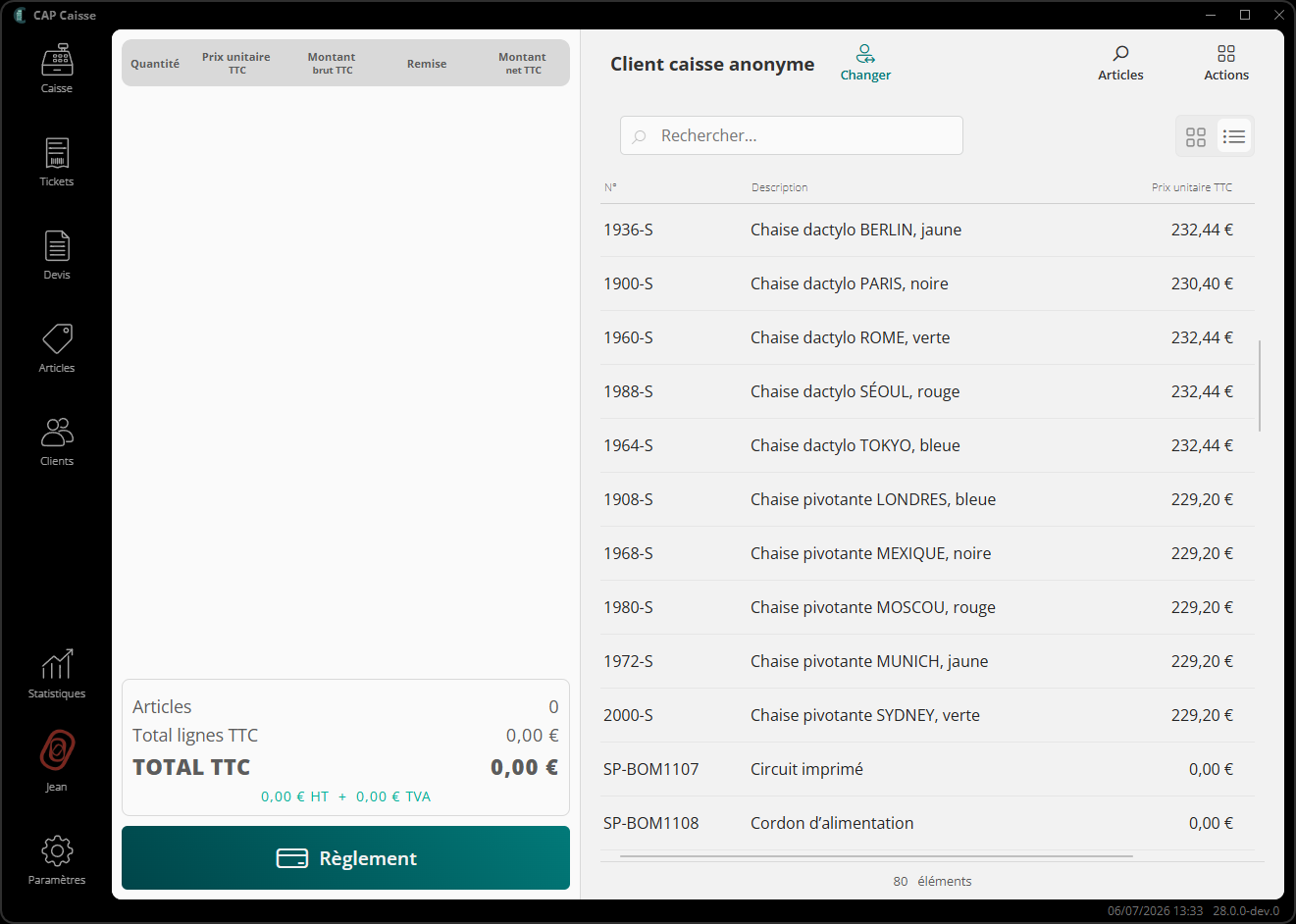Change the anonymous client with Changer

865,63
